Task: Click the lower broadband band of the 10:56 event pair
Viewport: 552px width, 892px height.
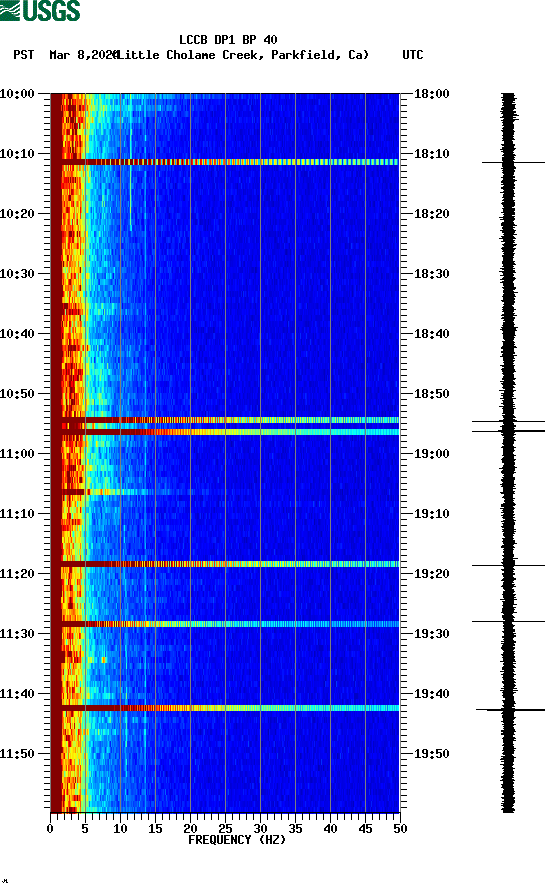Action: click(x=225, y=432)
